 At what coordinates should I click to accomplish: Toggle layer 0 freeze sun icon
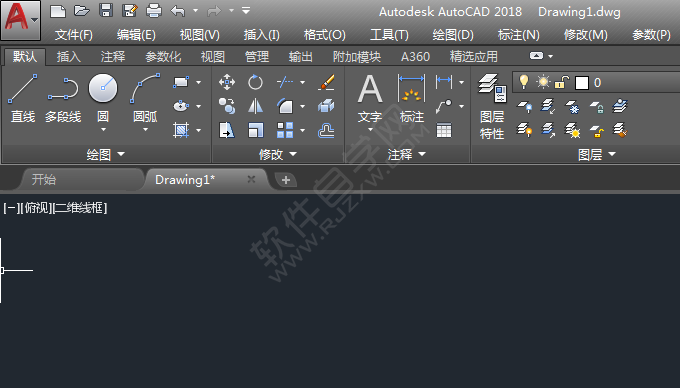543,82
